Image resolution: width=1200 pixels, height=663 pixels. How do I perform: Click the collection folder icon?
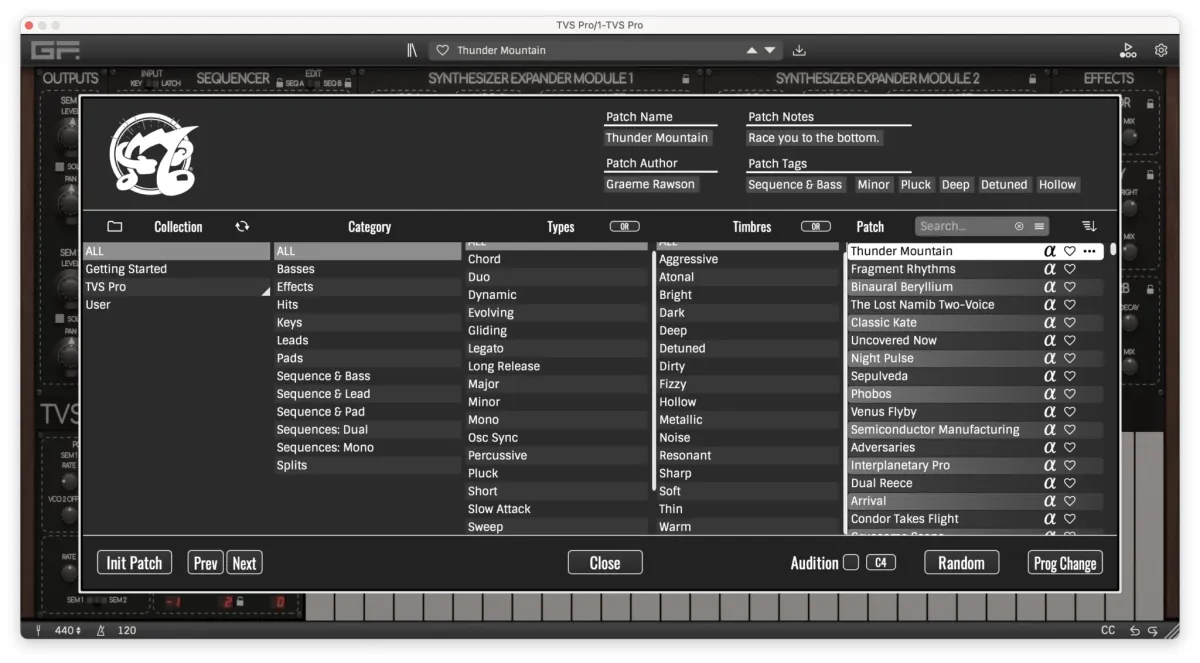click(114, 227)
